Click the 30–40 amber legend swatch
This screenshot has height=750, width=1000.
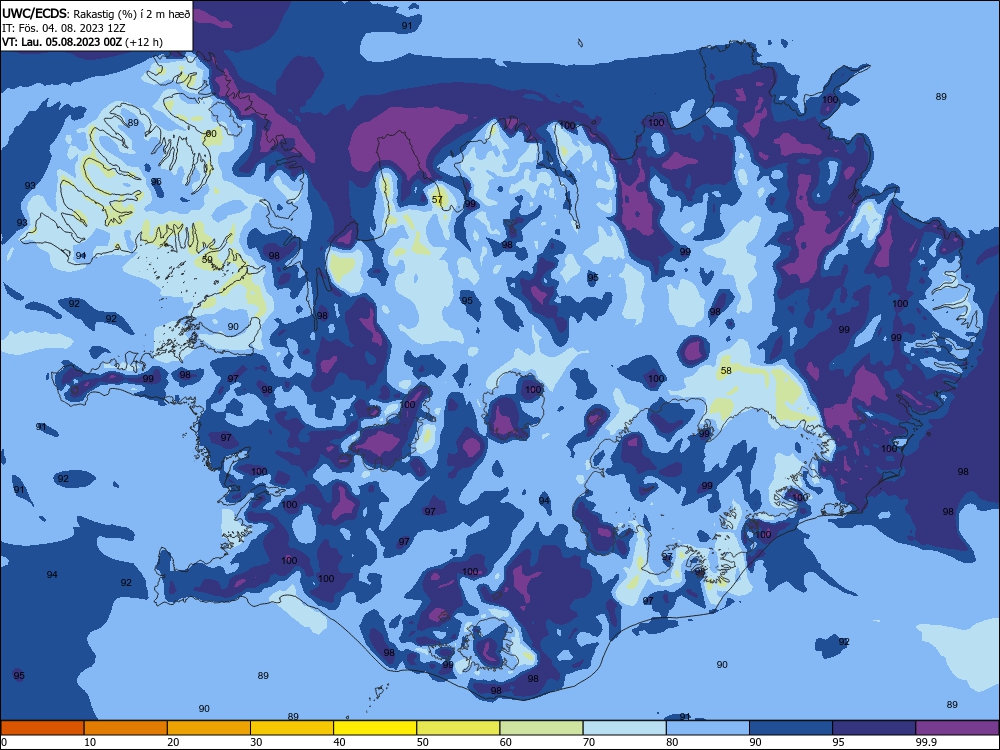pos(292,728)
